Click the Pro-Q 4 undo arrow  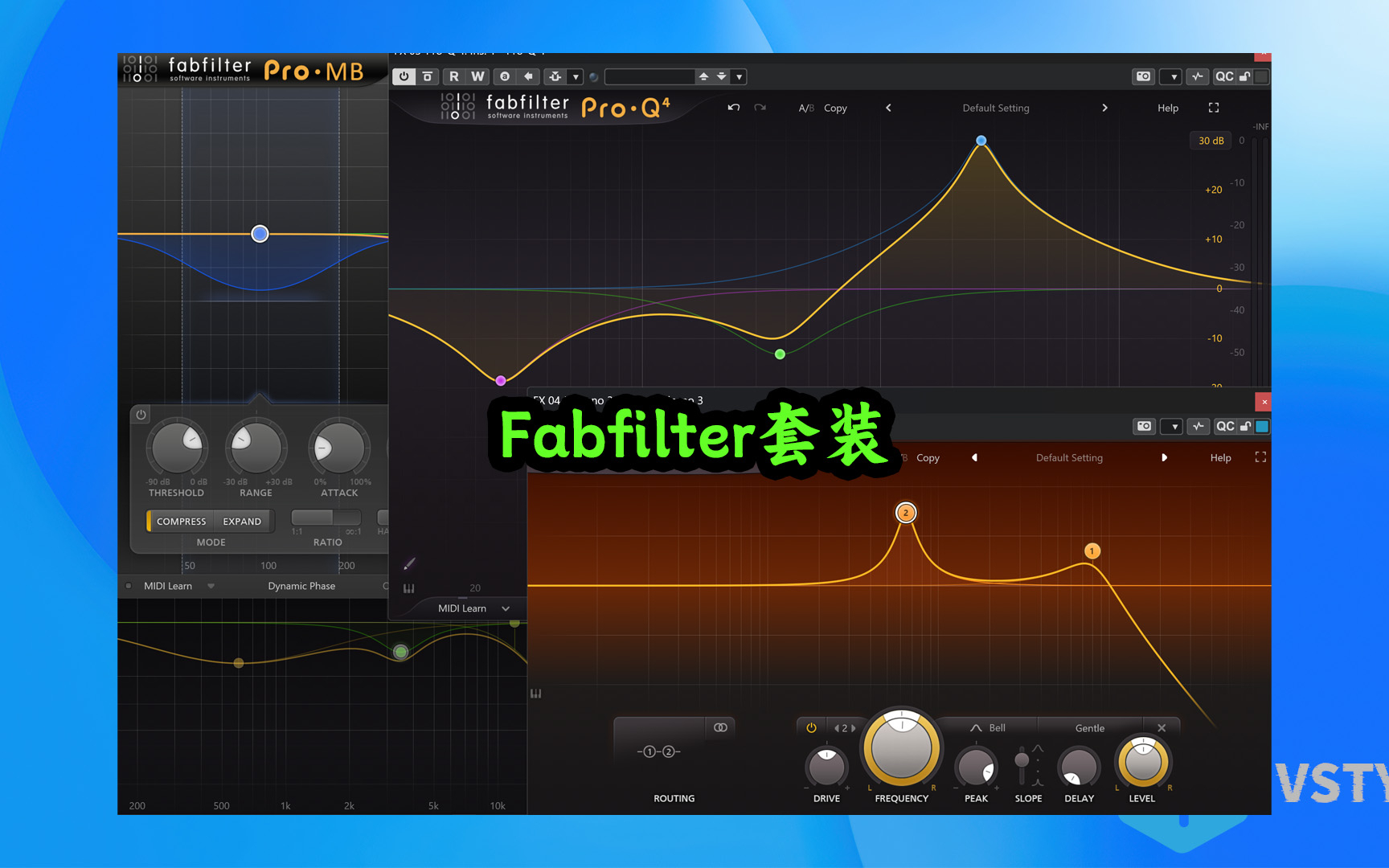(x=733, y=108)
